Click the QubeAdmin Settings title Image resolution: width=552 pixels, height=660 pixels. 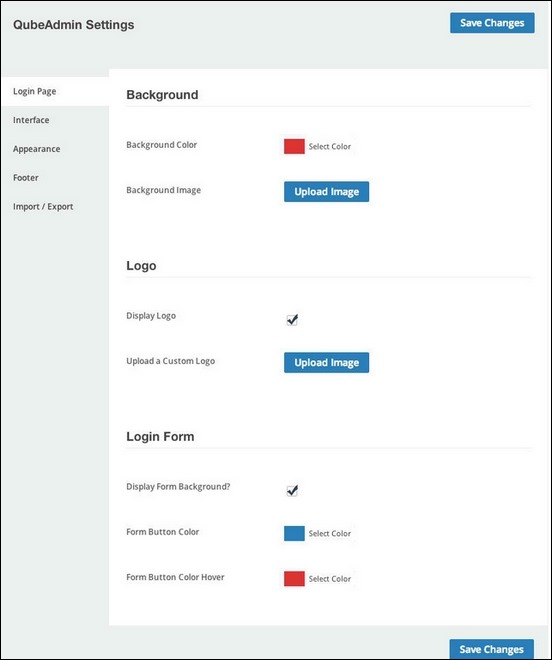[74, 24]
